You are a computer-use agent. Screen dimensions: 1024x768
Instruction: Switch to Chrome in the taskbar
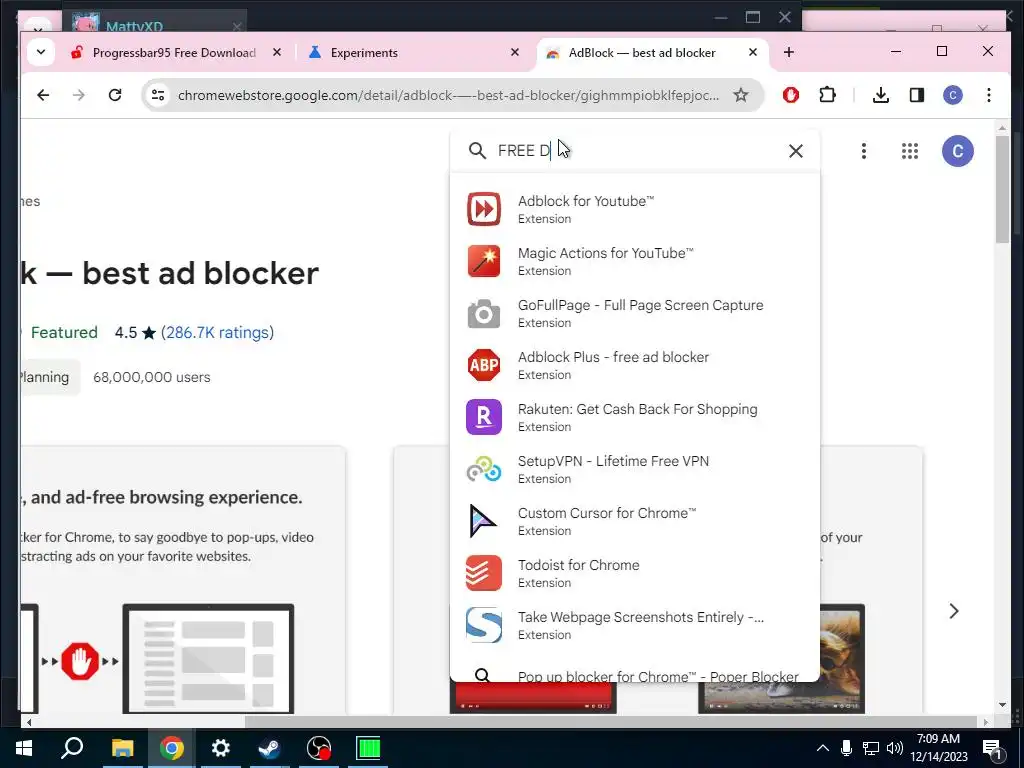(x=172, y=748)
